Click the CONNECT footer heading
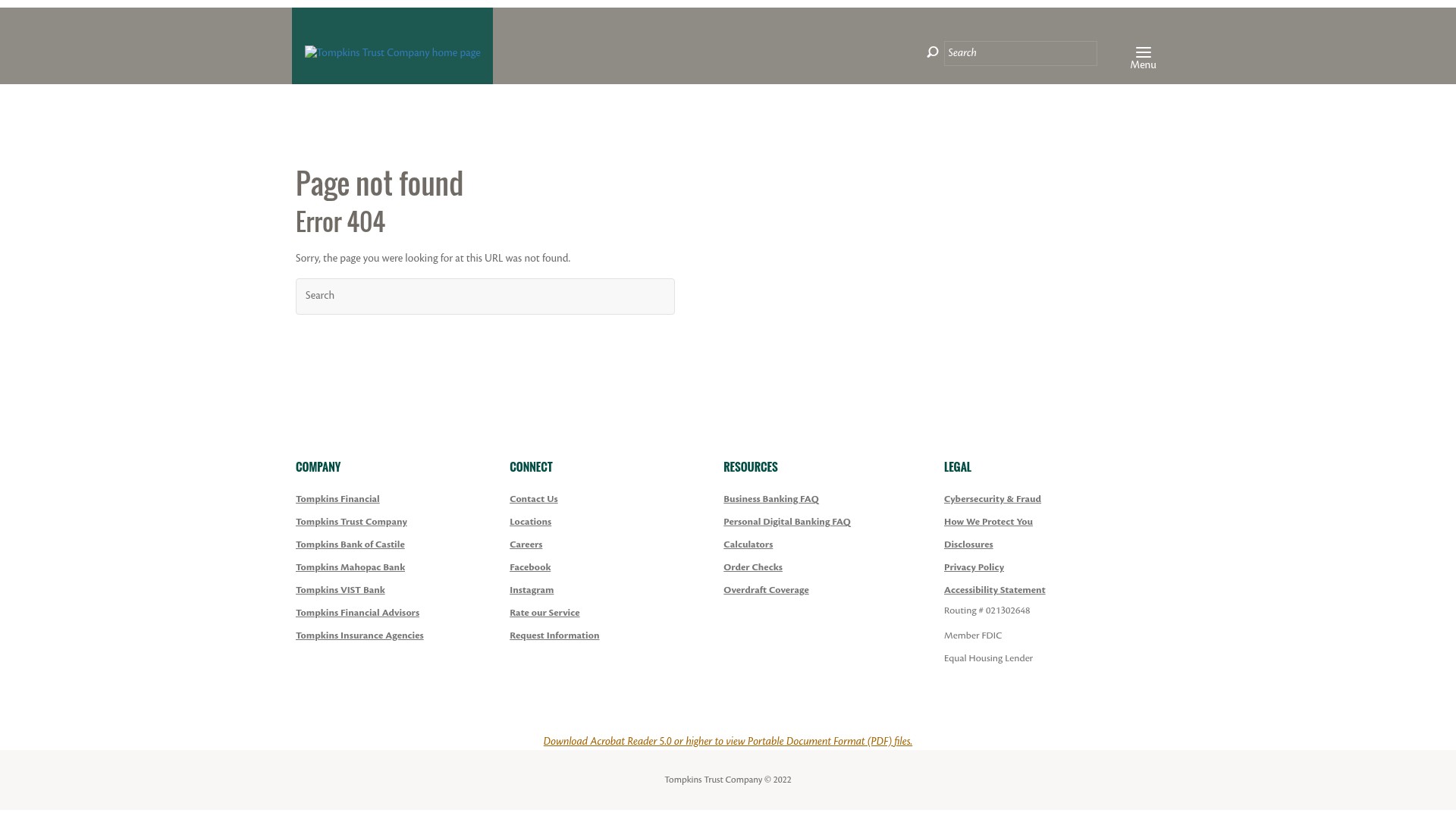The height and width of the screenshot is (819, 1456). point(531,467)
